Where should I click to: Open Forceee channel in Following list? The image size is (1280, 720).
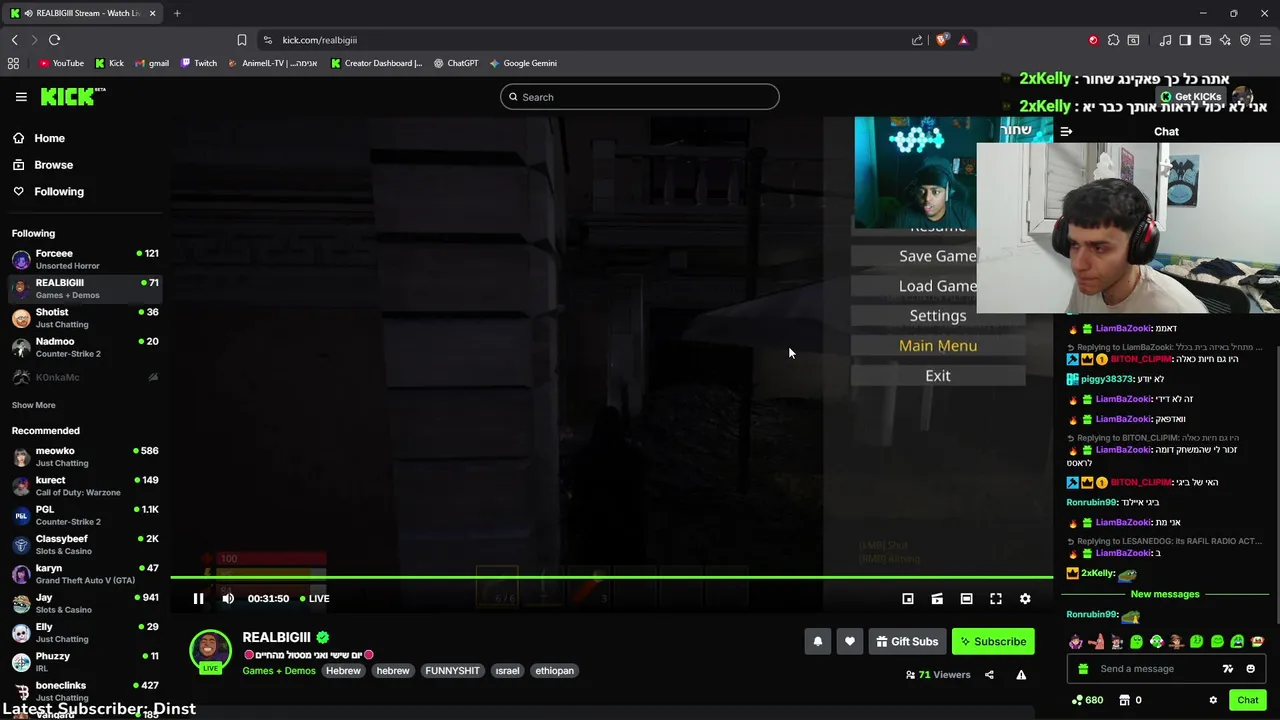tap(85, 259)
